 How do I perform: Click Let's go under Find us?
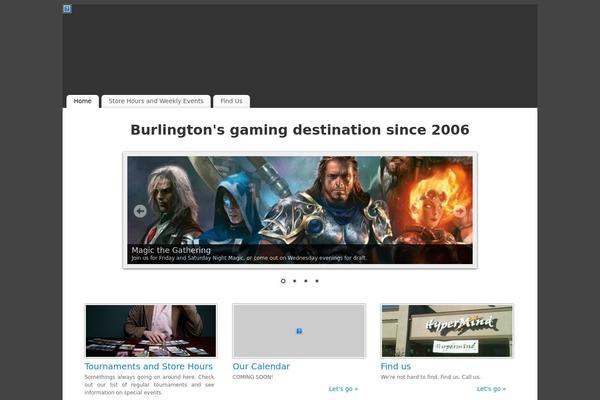point(491,389)
